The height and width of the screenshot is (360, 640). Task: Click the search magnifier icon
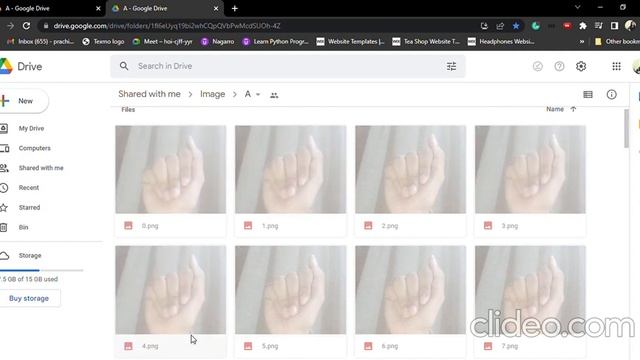click(124, 66)
